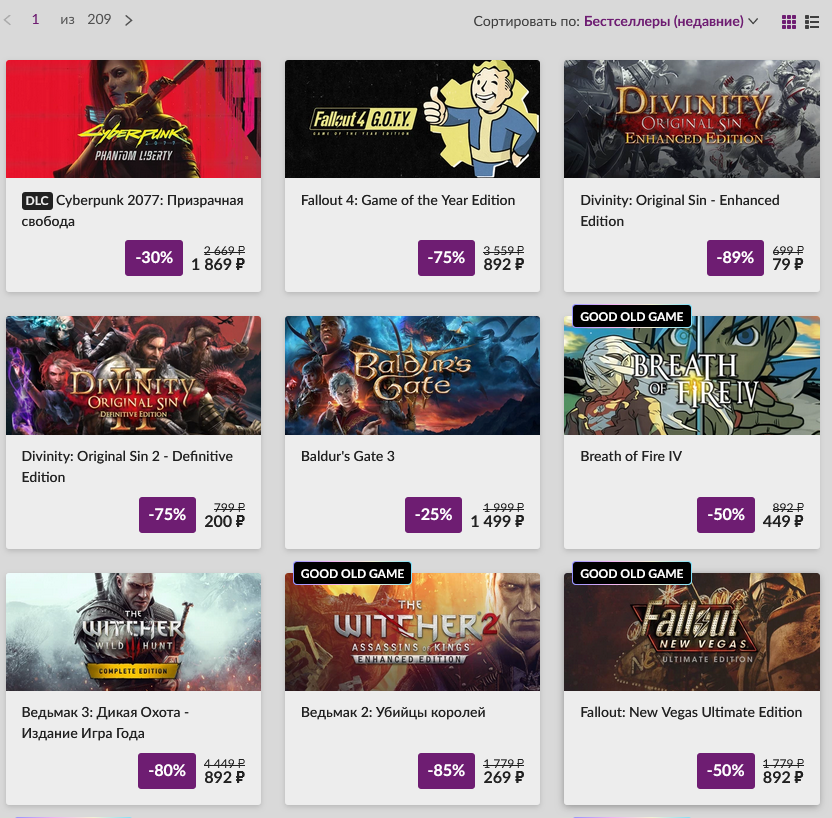The height and width of the screenshot is (818, 832).
Task: Click the -89% discount badge on Divinity
Action: pyautogui.click(x=736, y=258)
